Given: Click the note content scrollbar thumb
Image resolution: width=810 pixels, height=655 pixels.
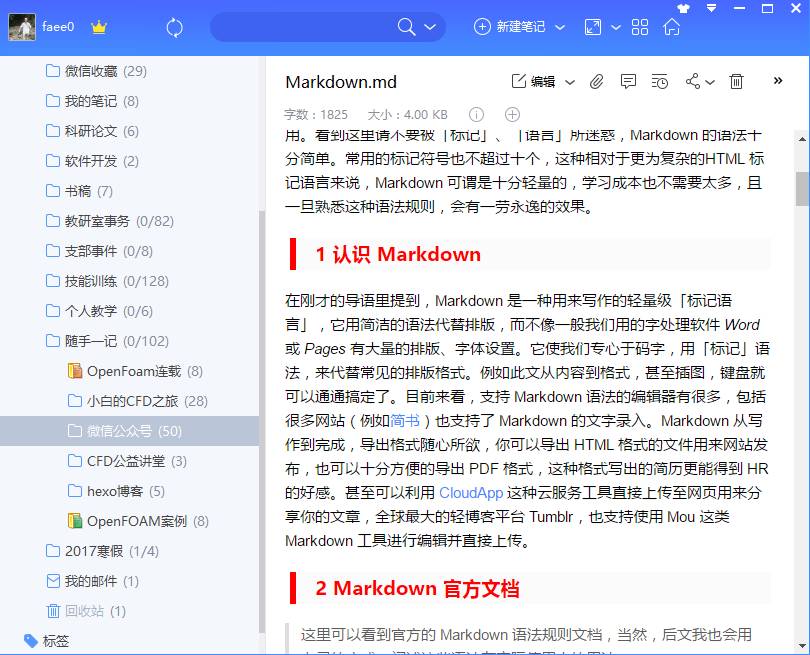Looking at the screenshot, I should 802,189.
